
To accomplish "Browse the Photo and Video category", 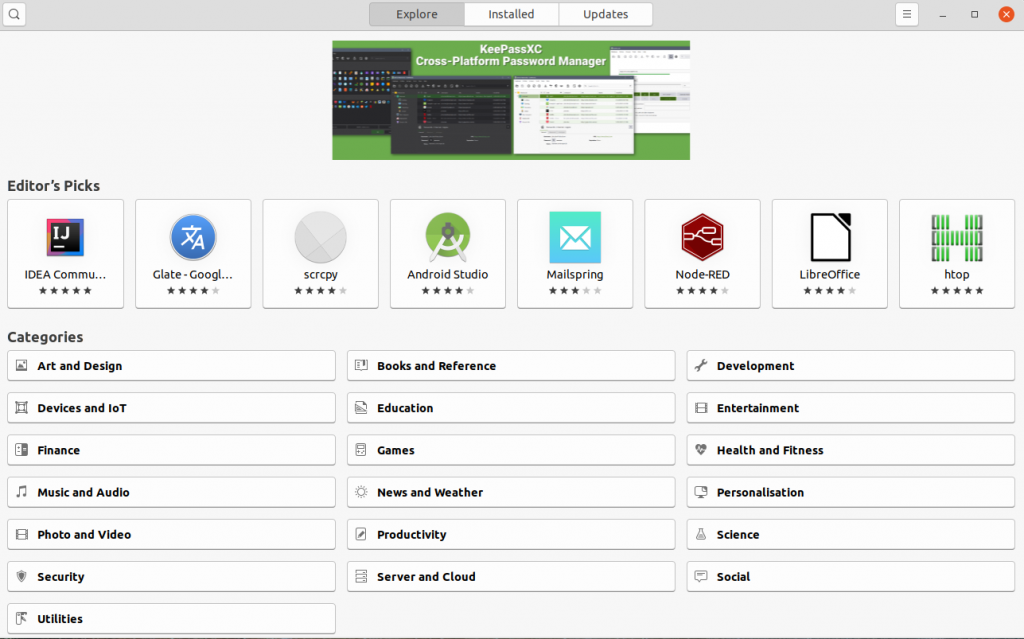I will (x=171, y=534).
